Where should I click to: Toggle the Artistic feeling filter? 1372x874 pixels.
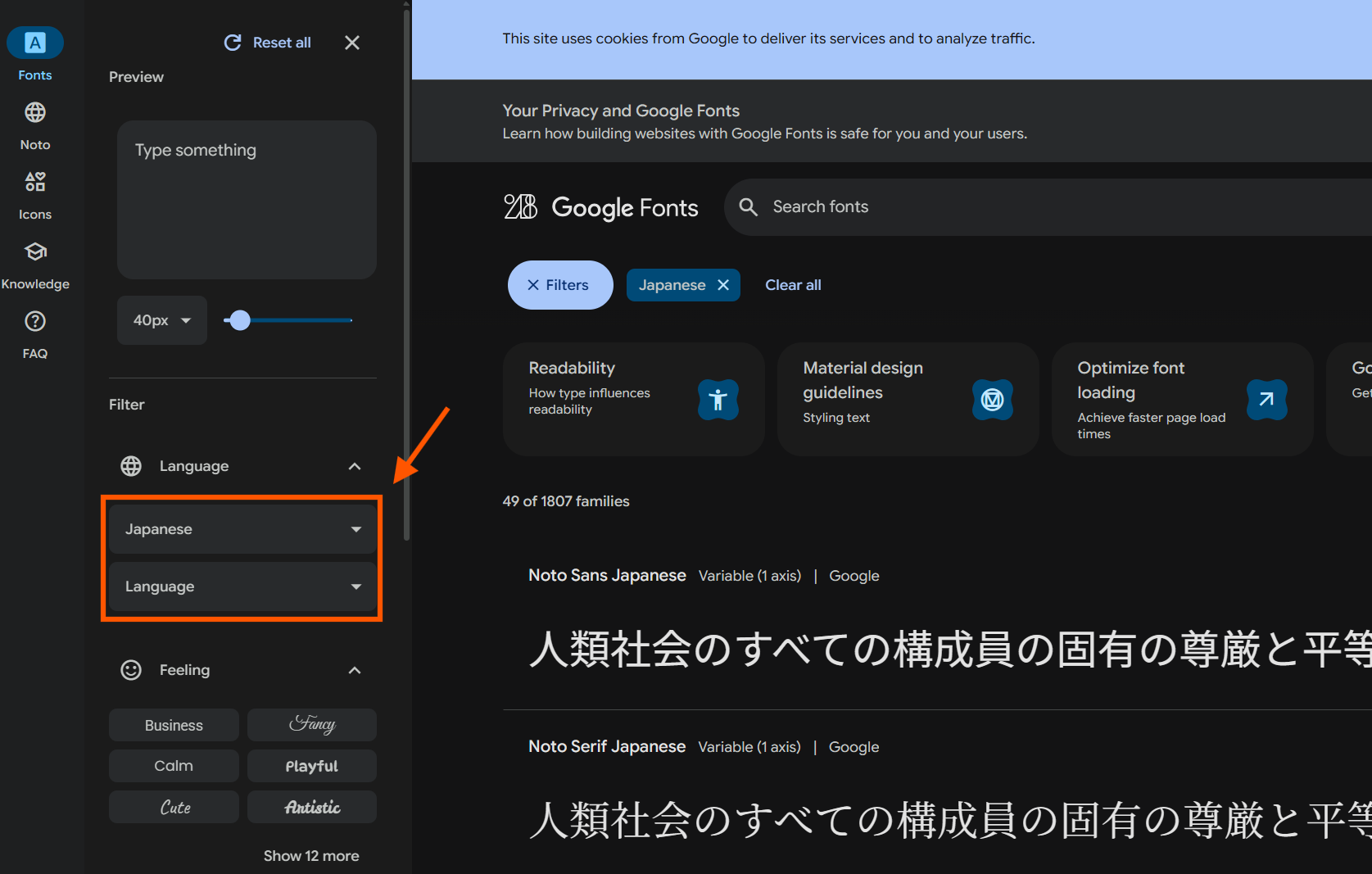pos(312,807)
